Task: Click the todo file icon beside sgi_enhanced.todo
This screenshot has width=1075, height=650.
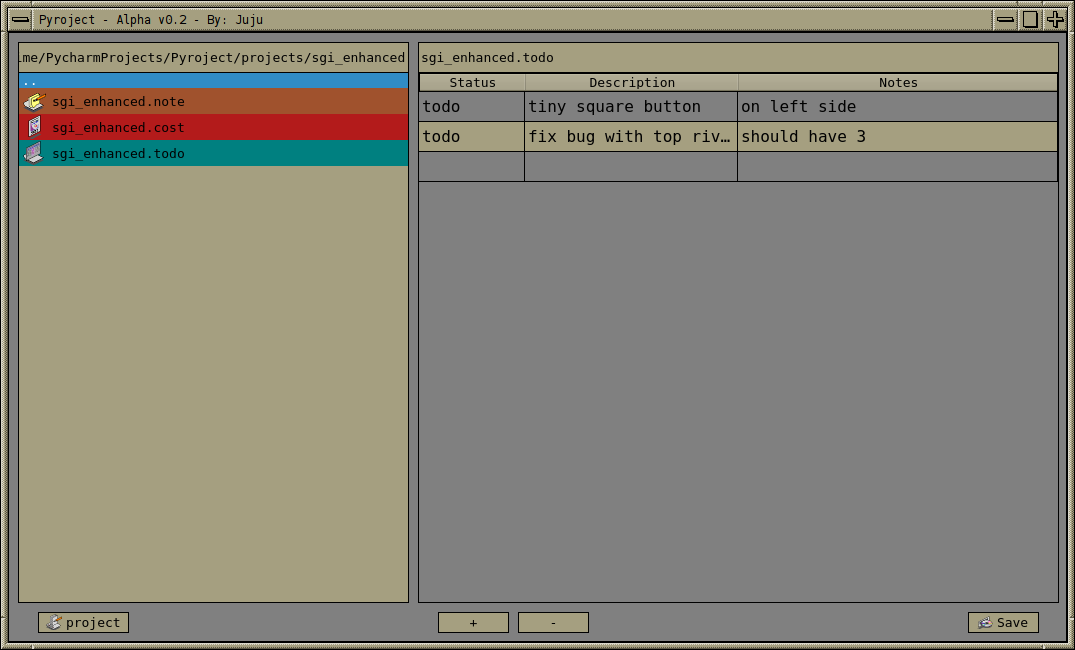Action: 34,153
